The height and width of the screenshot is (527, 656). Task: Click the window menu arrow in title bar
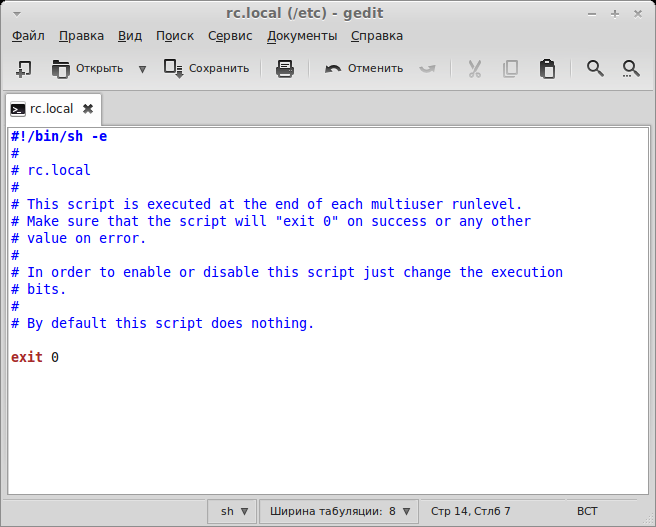click(17, 14)
